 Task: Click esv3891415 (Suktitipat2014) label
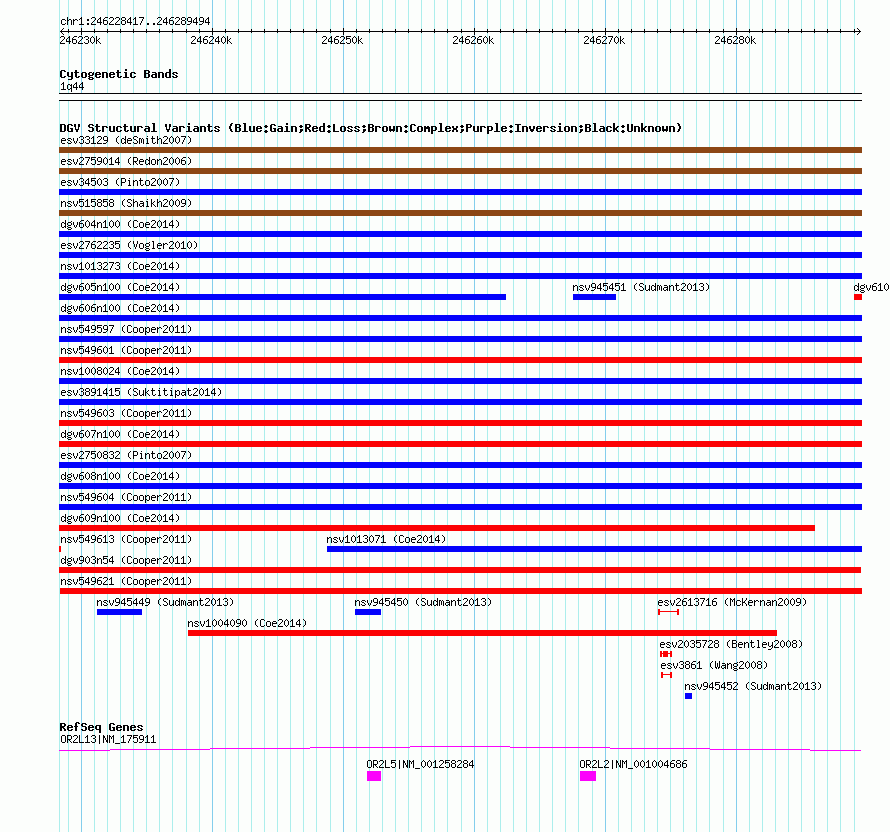tap(141, 392)
